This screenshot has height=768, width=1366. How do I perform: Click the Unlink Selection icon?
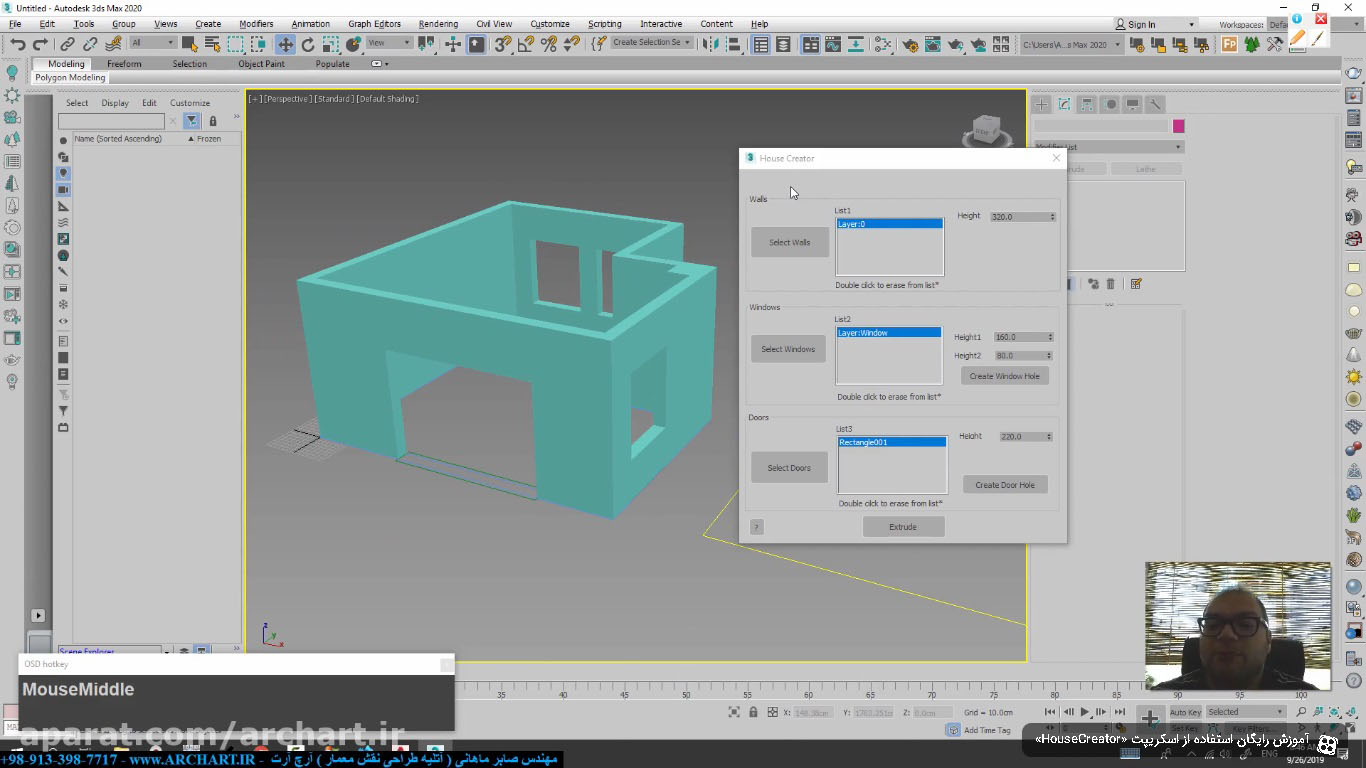pos(90,44)
